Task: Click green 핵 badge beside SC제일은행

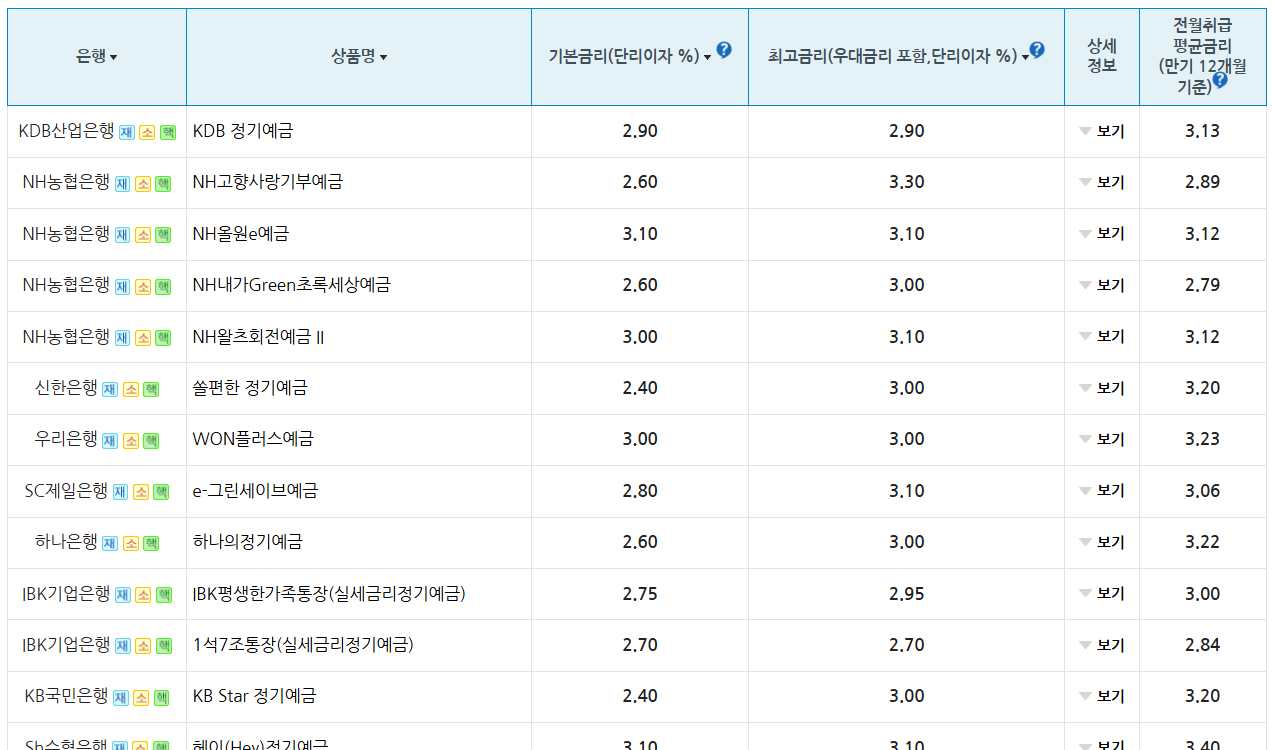Action: click(160, 492)
